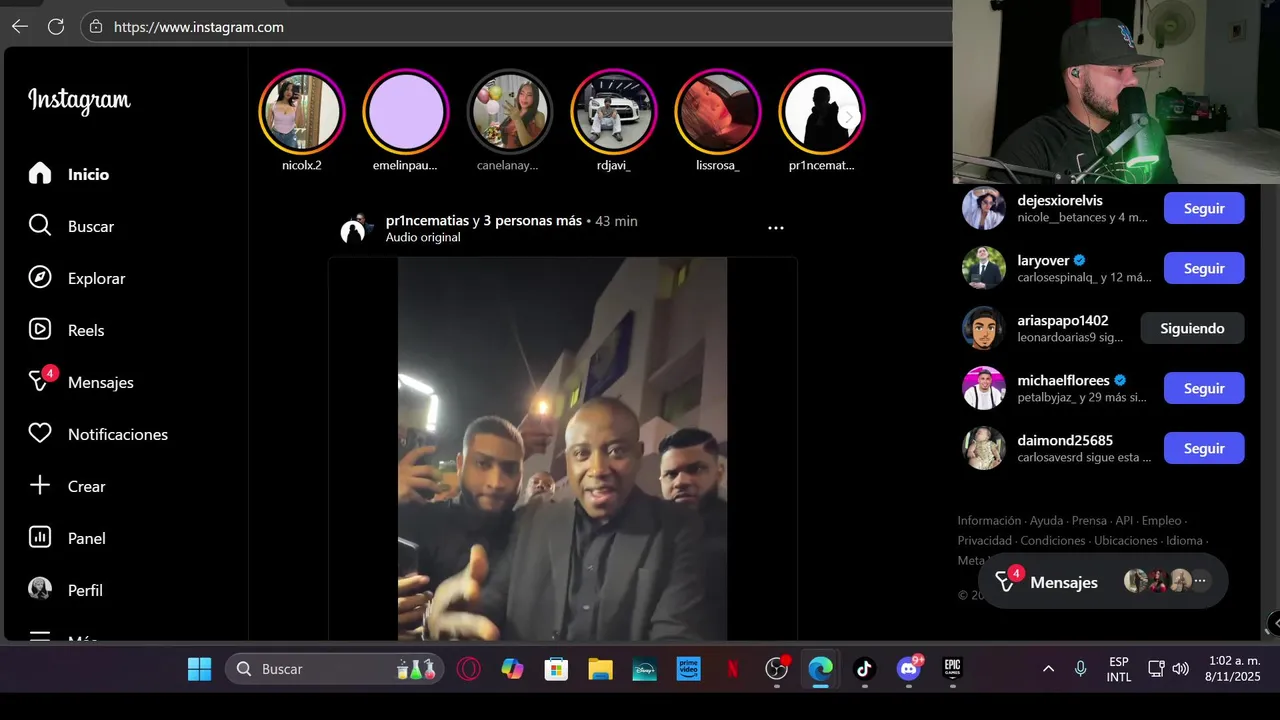Click Ayuda footer link
This screenshot has width=1280, height=720.
(1046, 521)
